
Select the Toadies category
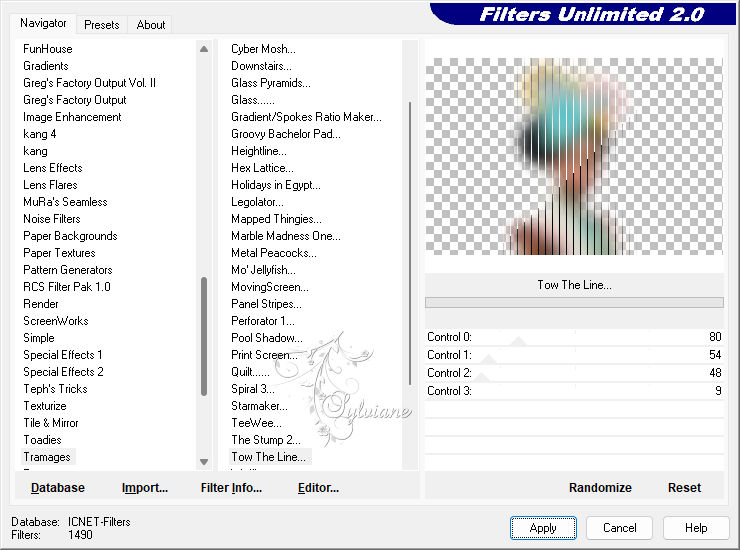coord(42,440)
